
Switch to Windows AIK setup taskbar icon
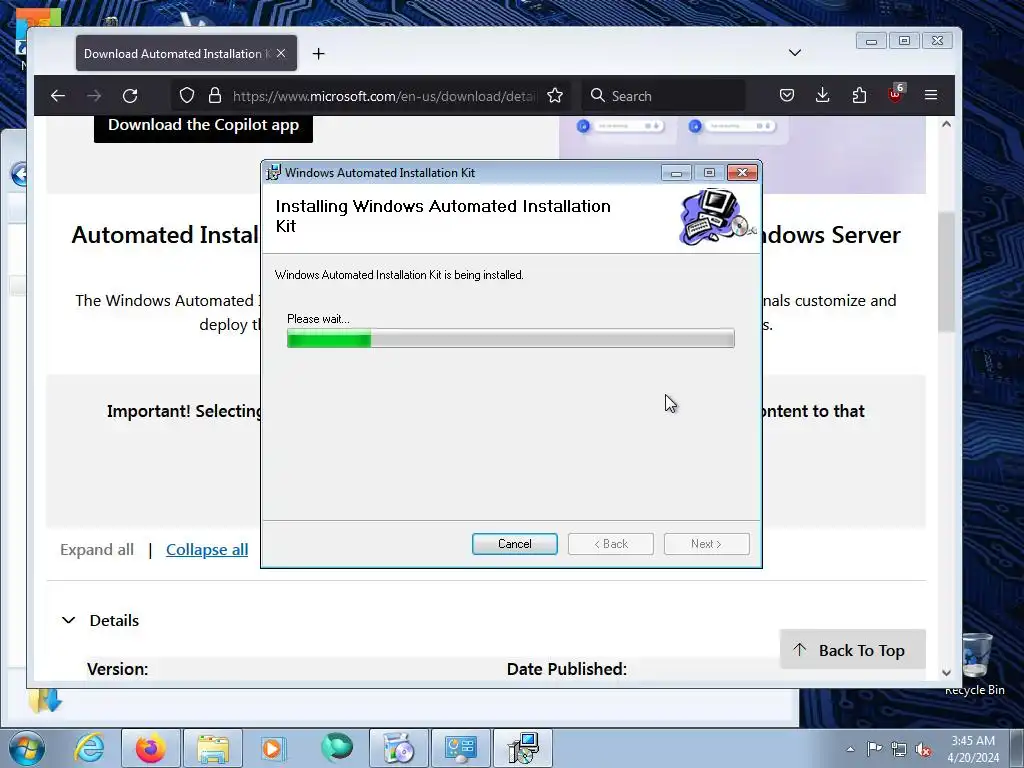[x=523, y=748]
